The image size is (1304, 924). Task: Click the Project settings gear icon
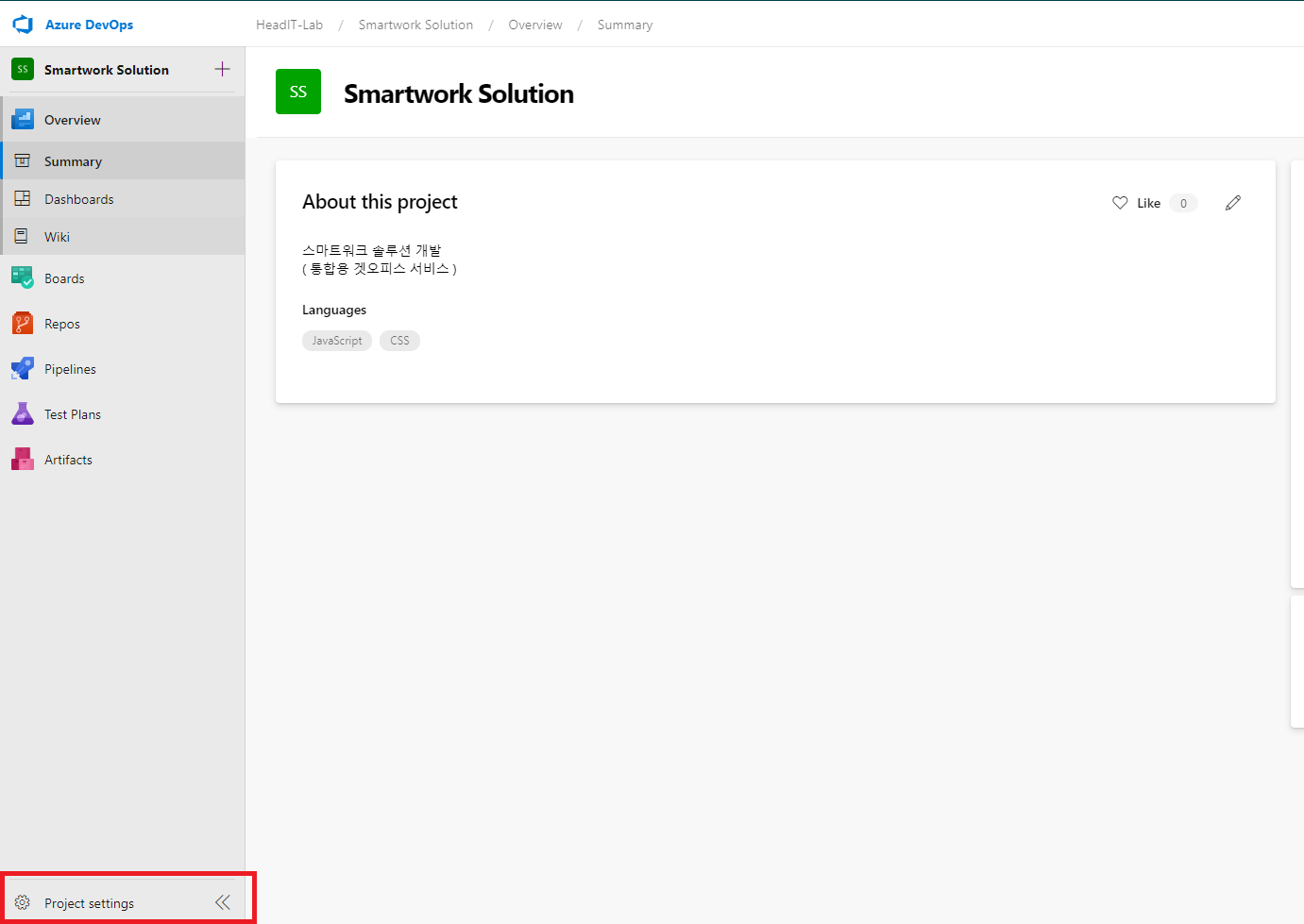23,903
